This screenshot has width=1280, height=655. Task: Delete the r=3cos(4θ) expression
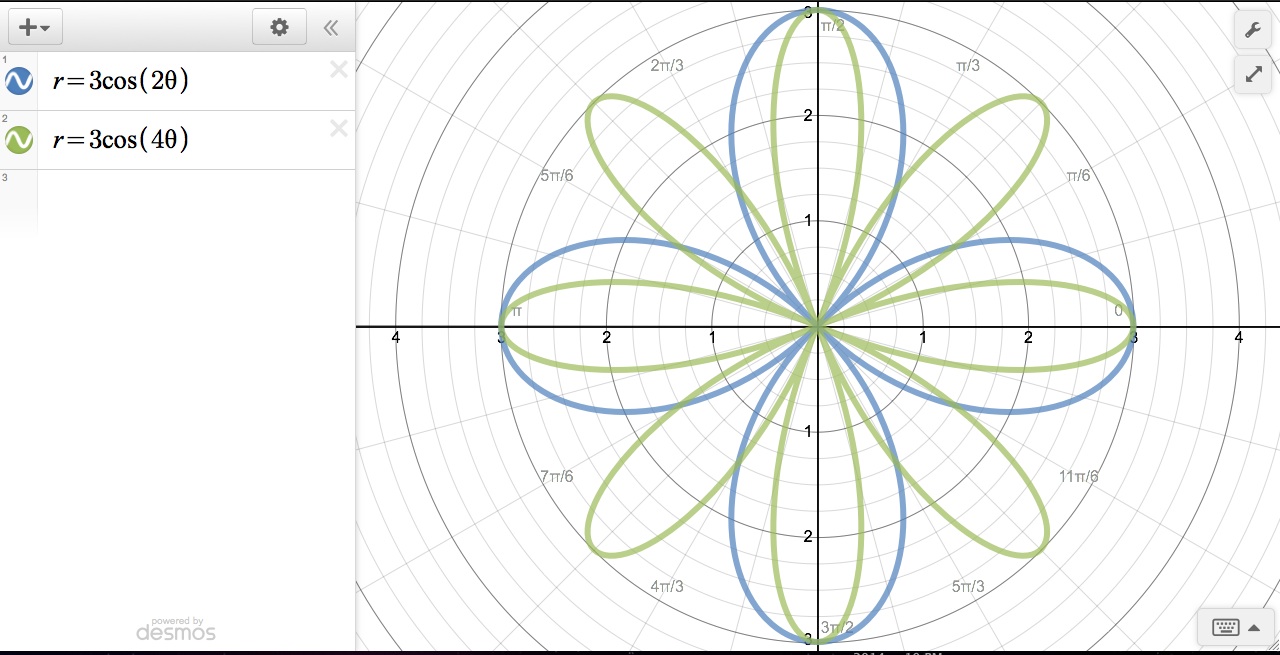339,128
